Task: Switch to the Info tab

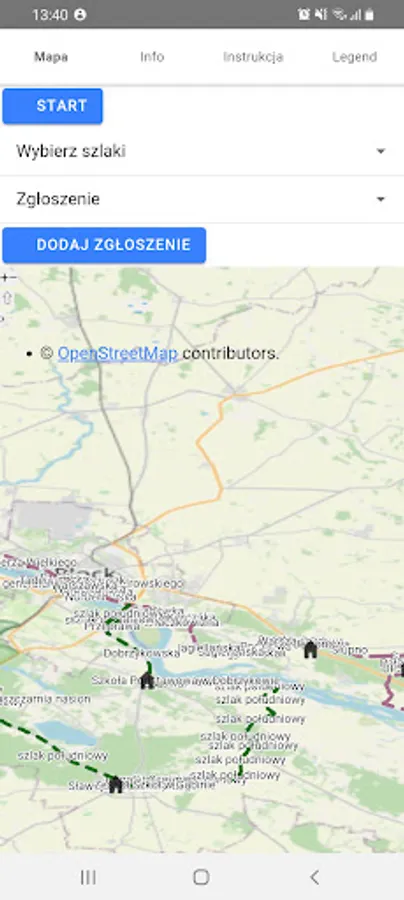Action: [x=152, y=57]
